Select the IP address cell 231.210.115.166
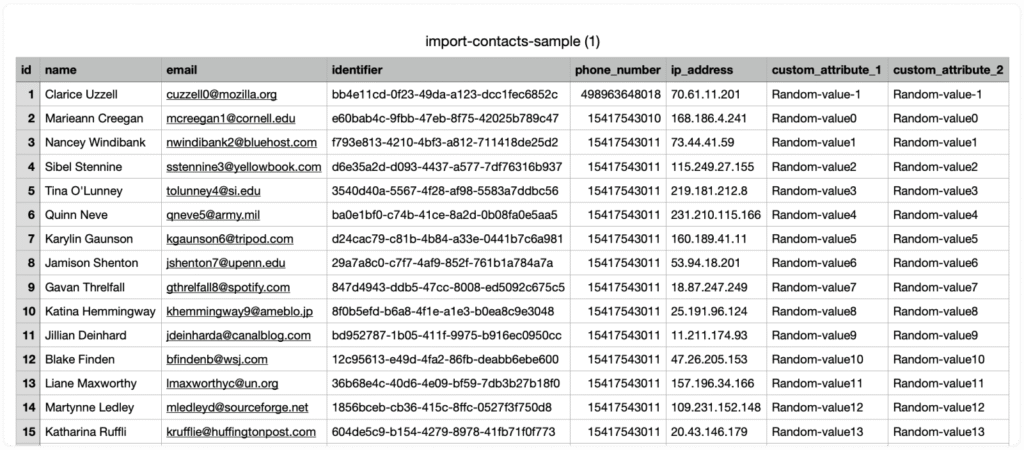This screenshot has height=450, width=1024. [717, 214]
